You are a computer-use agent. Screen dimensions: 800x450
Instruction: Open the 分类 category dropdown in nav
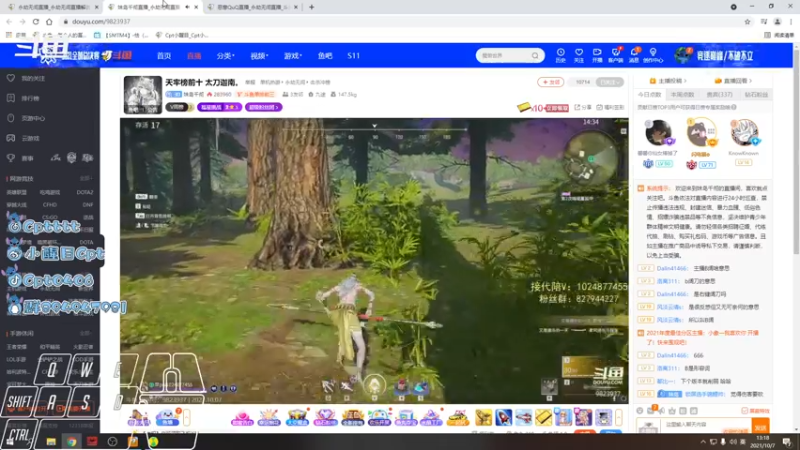point(225,56)
